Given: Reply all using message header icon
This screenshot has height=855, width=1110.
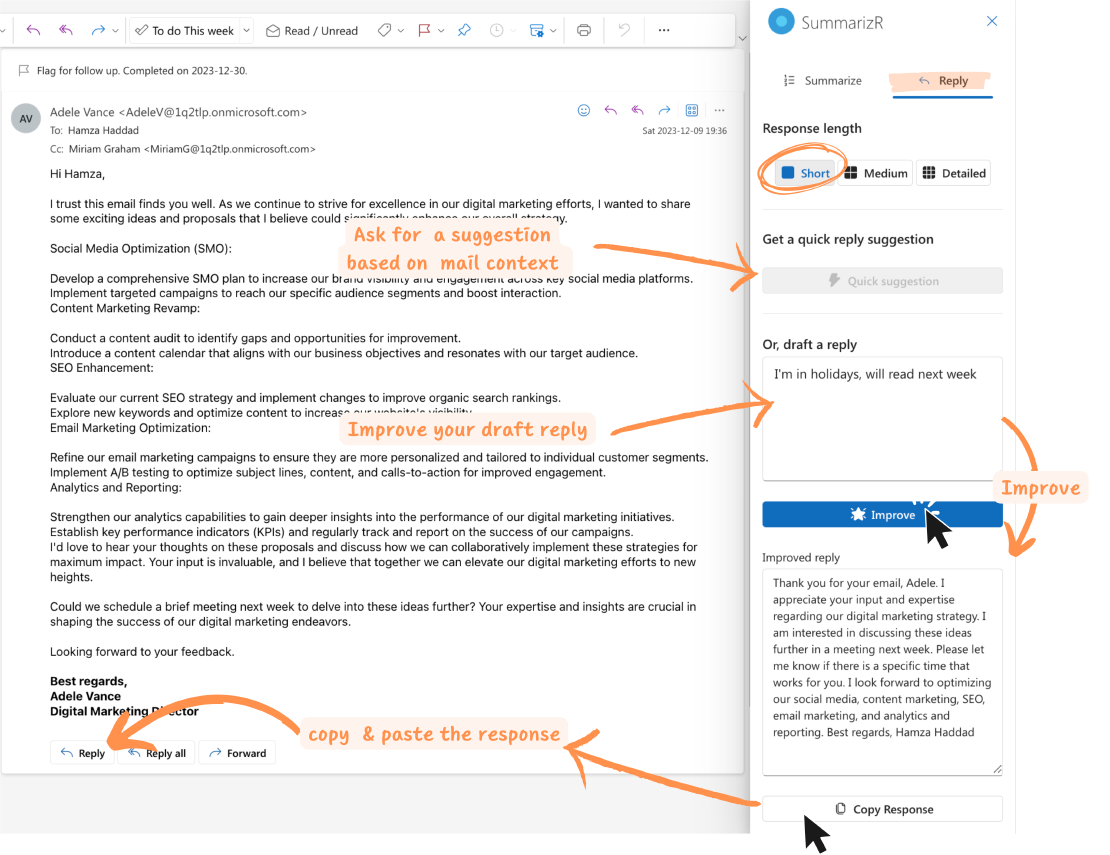Looking at the screenshot, I should (x=638, y=110).
